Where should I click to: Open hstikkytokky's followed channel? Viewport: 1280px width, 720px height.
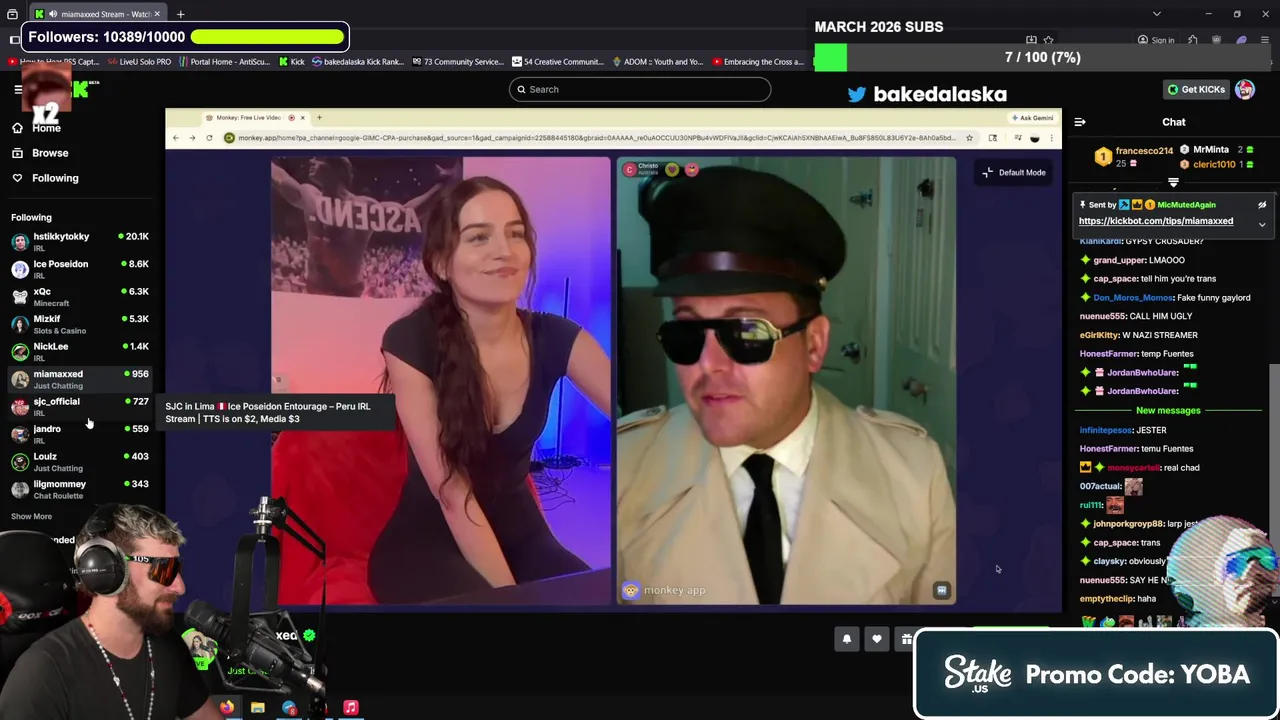click(x=80, y=241)
